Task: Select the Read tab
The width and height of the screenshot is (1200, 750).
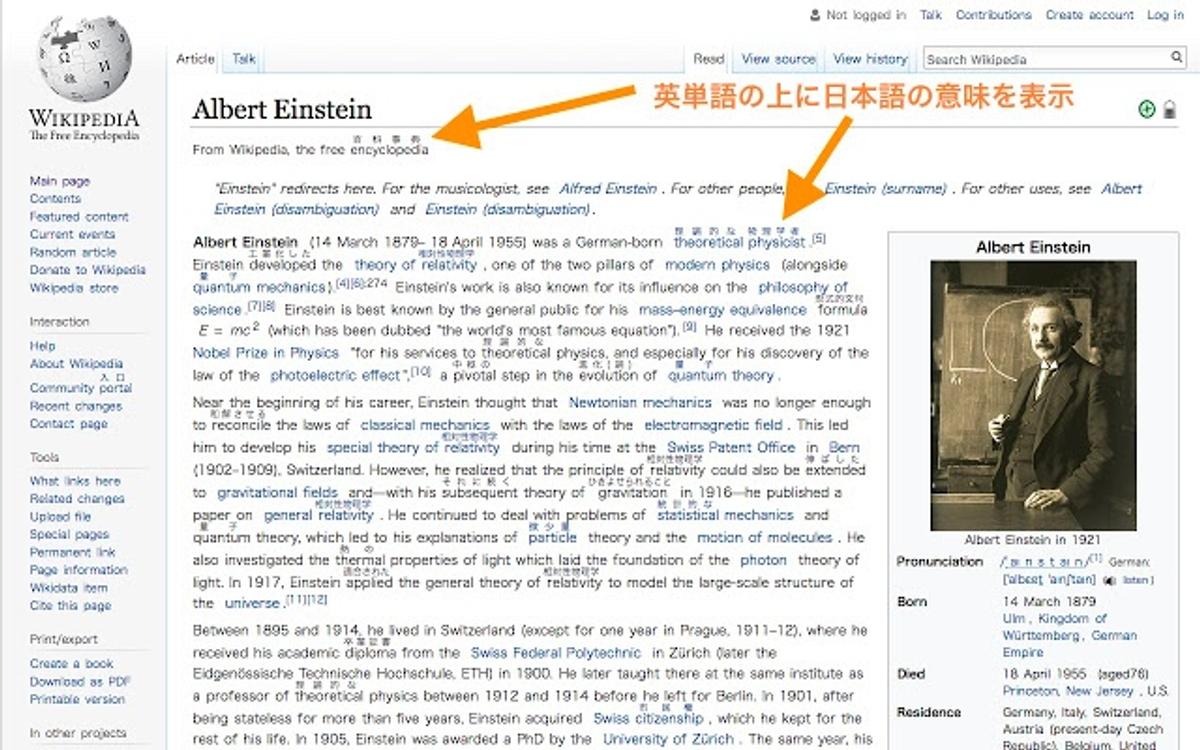Action: pos(709,59)
